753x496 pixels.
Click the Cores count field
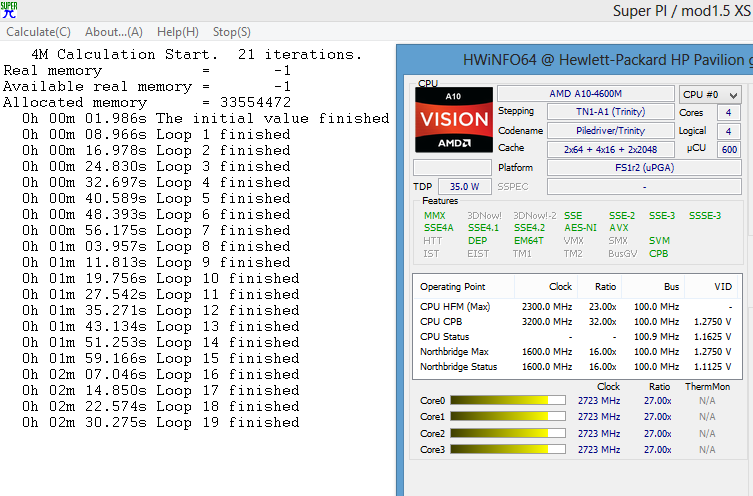coord(729,113)
